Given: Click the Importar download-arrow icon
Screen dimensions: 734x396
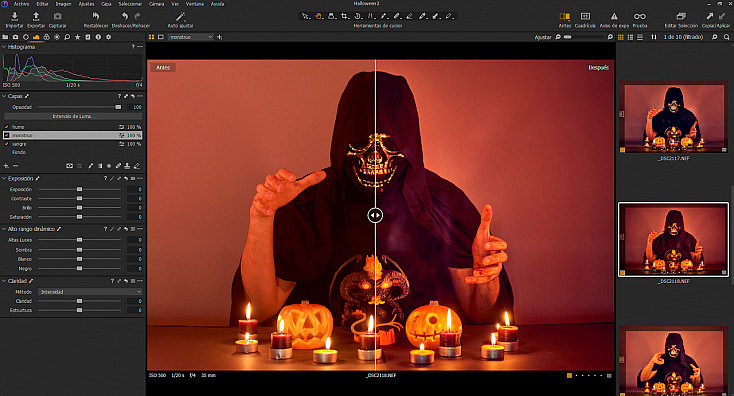Looking at the screenshot, I should (15, 16).
